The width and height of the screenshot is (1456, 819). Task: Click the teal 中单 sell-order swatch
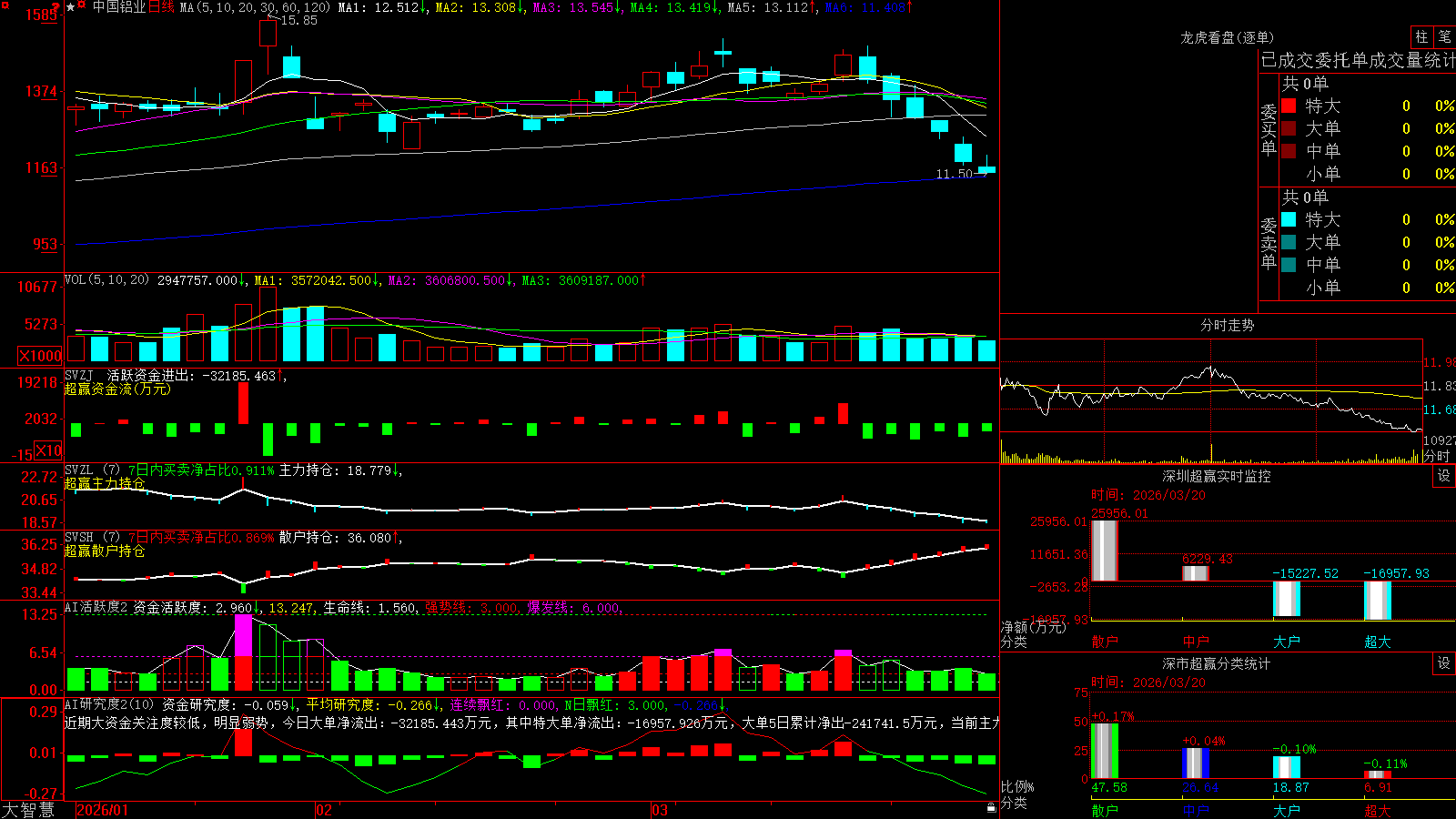coord(1289,265)
